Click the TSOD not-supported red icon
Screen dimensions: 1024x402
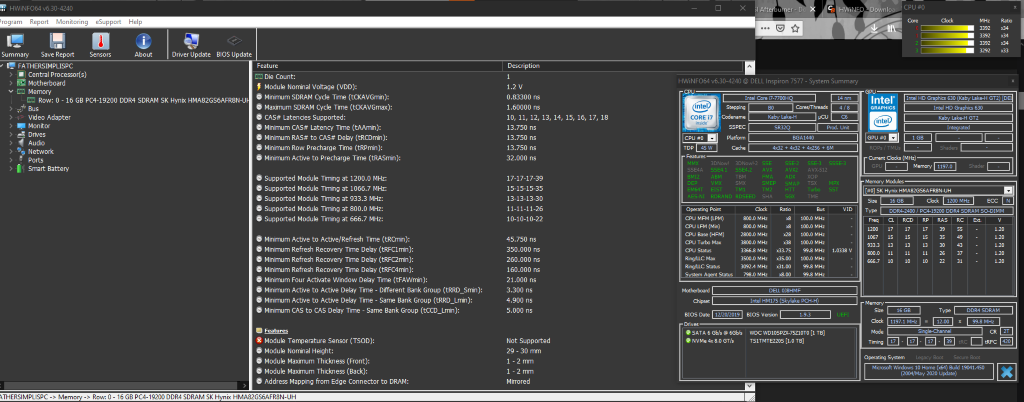coord(259,341)
